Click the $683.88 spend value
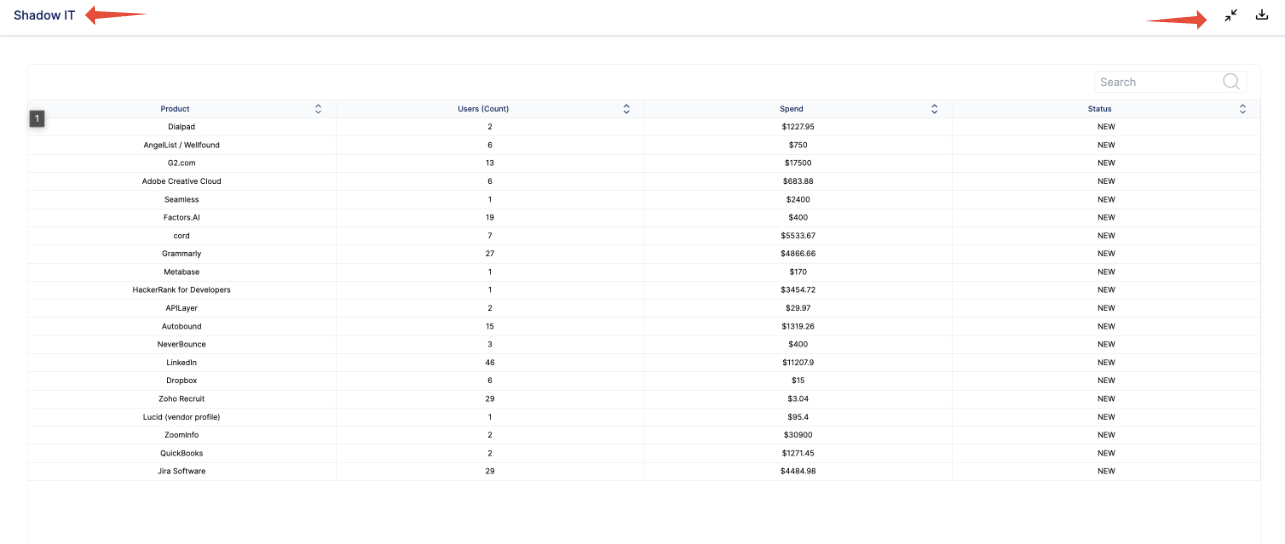The height and width of the screenshot is (544, 1285). (798, 181)
